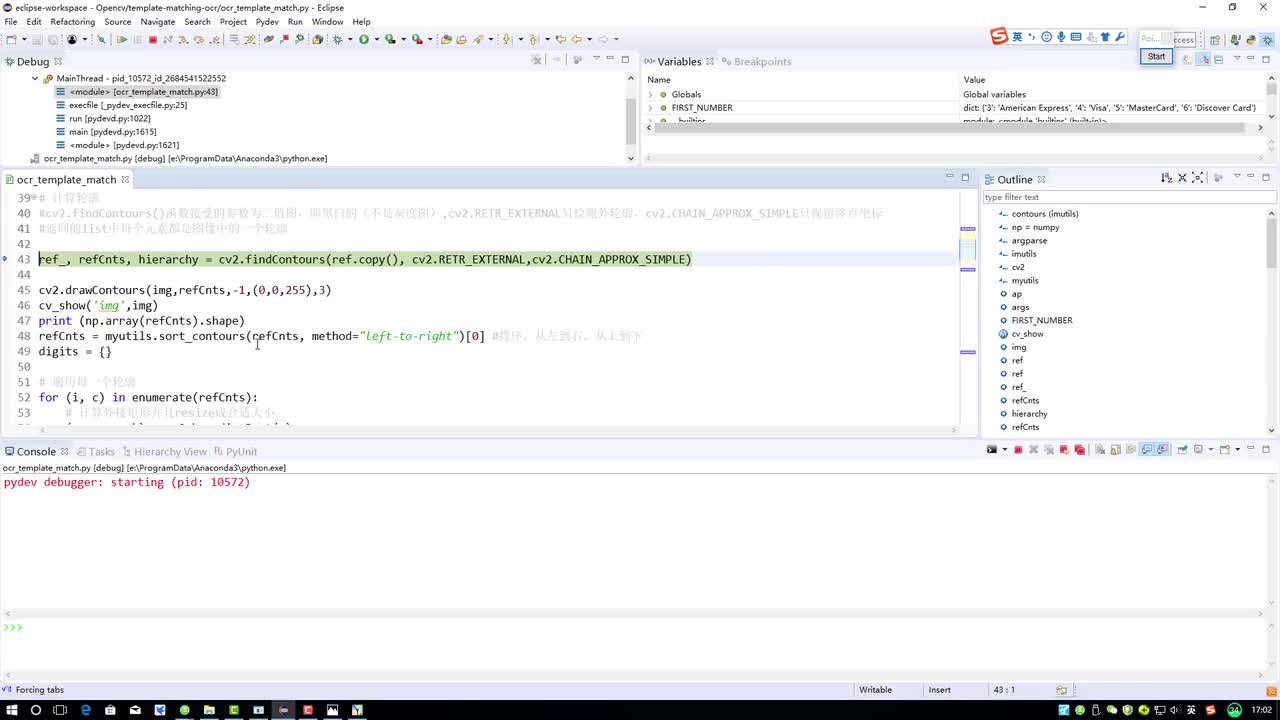Expand the FIRST_NUMBER variable row
This screenshot has width=1280, height=720.
pos(650,107)
